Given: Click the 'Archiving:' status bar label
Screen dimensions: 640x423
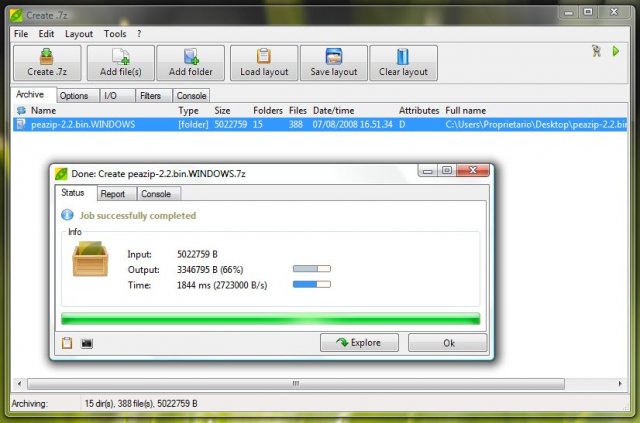Looking at the screenshot, I should coord(29,404).
